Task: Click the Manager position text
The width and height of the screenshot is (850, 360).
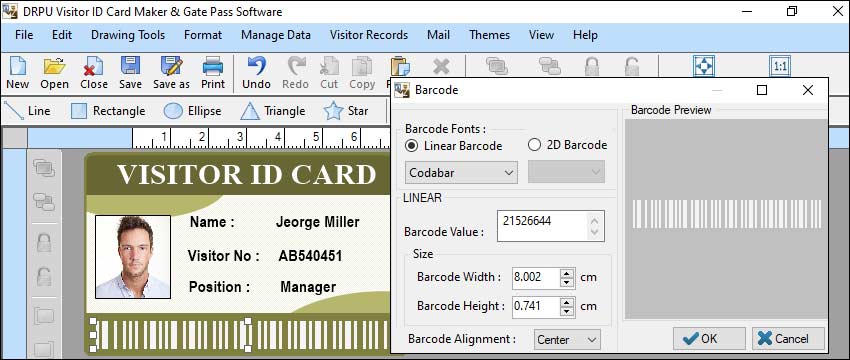Action: pos(308,287)
